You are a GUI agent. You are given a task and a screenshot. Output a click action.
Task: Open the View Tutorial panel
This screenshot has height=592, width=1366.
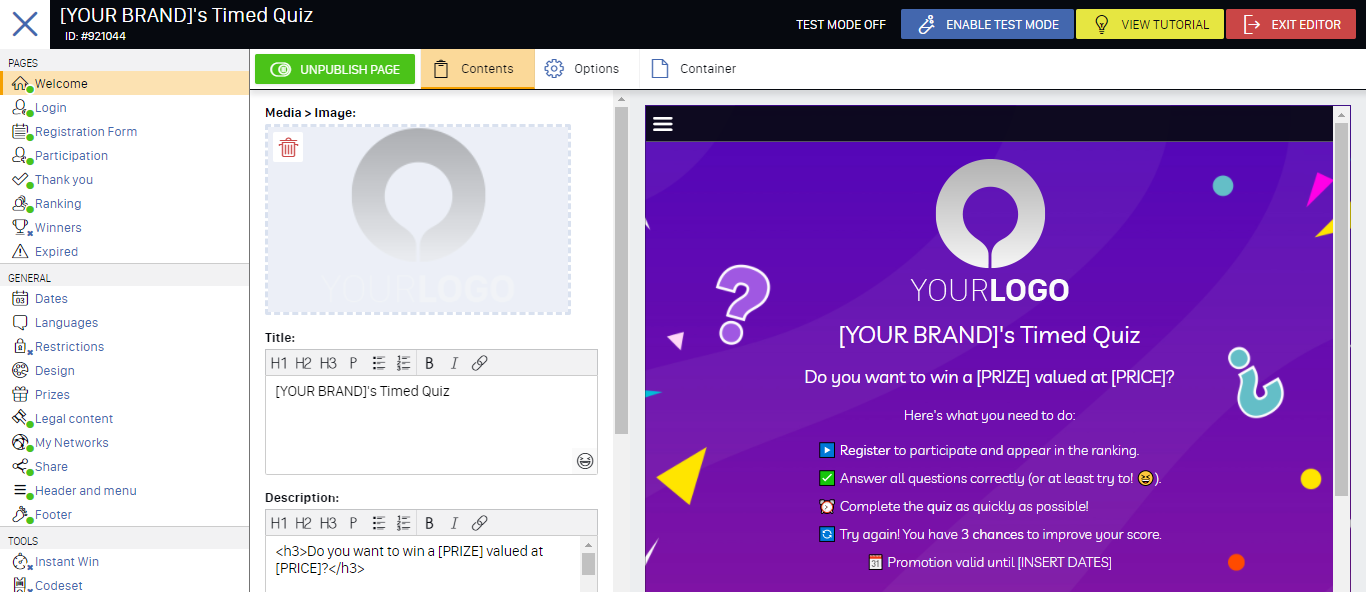[1150, 23]
